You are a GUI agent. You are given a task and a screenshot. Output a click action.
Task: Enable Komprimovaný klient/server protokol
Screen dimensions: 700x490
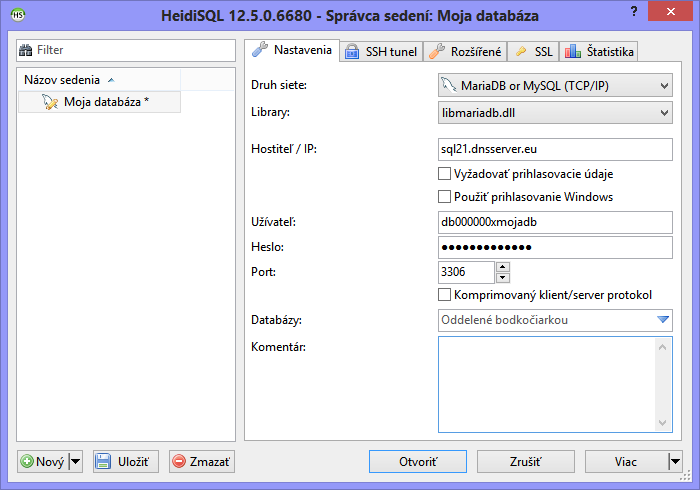[x=445, y=295]
